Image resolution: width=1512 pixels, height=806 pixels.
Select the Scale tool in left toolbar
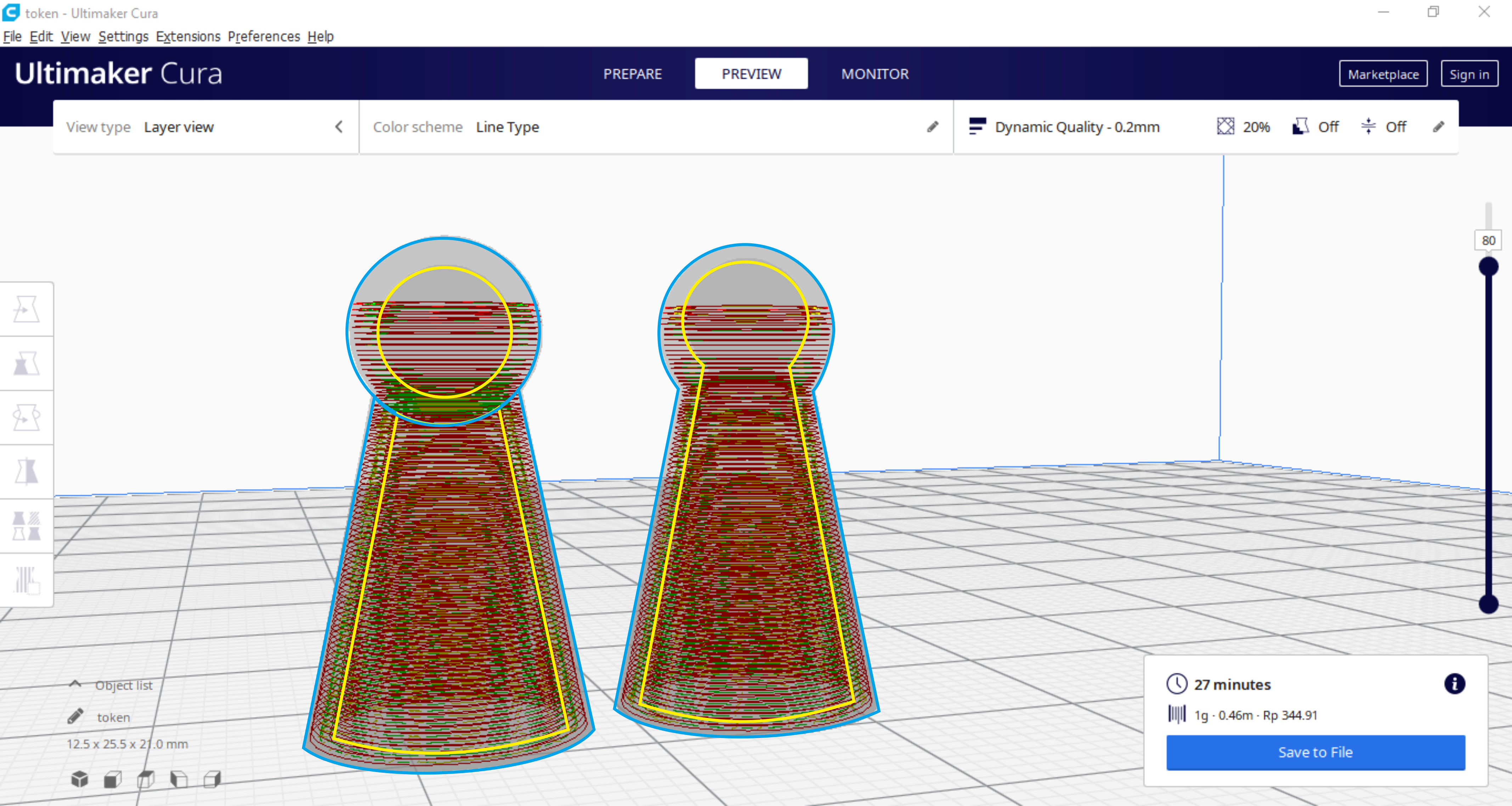click(x=27, y=363)
